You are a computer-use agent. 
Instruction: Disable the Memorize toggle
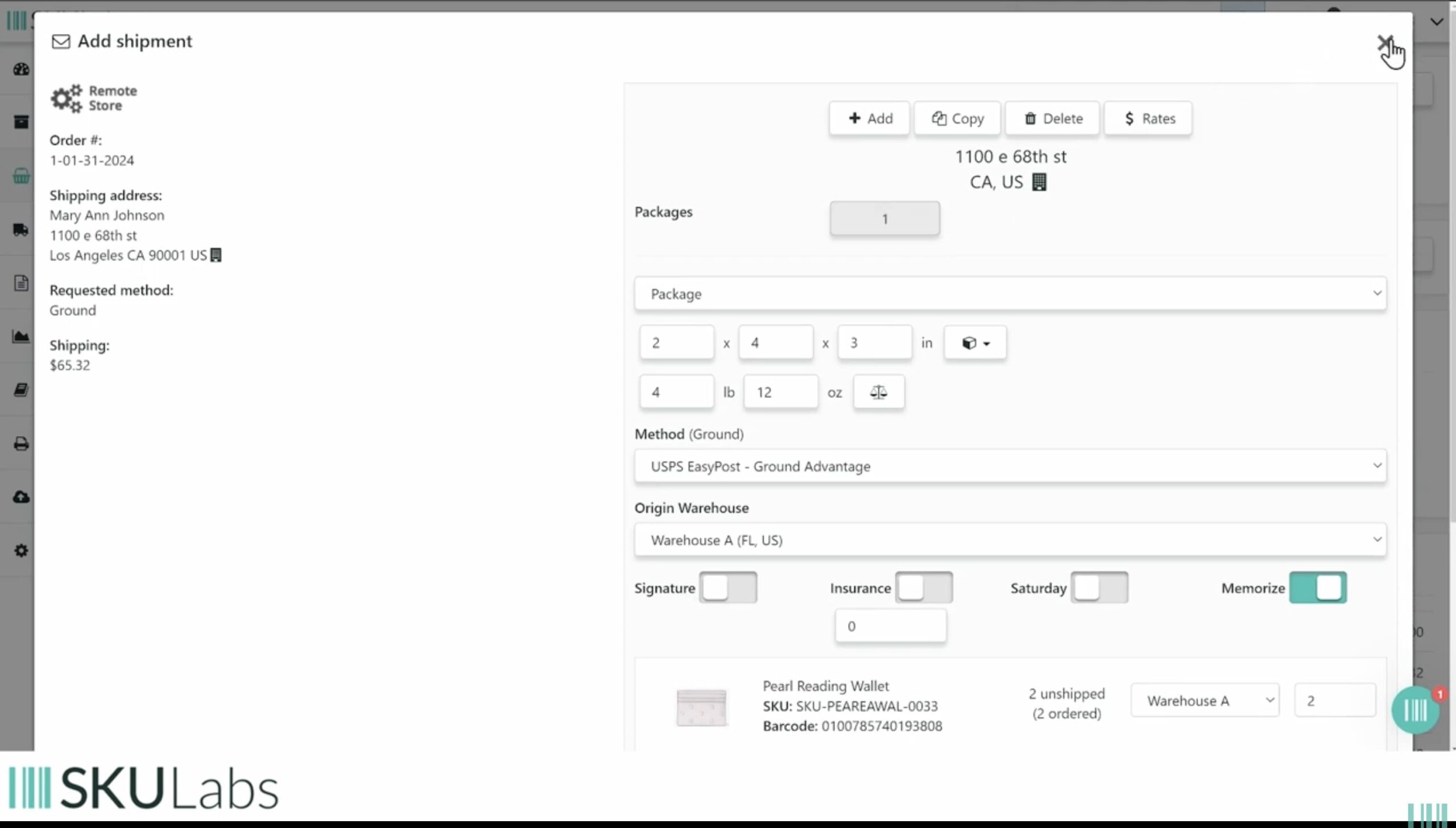[x=1317, y=587]
